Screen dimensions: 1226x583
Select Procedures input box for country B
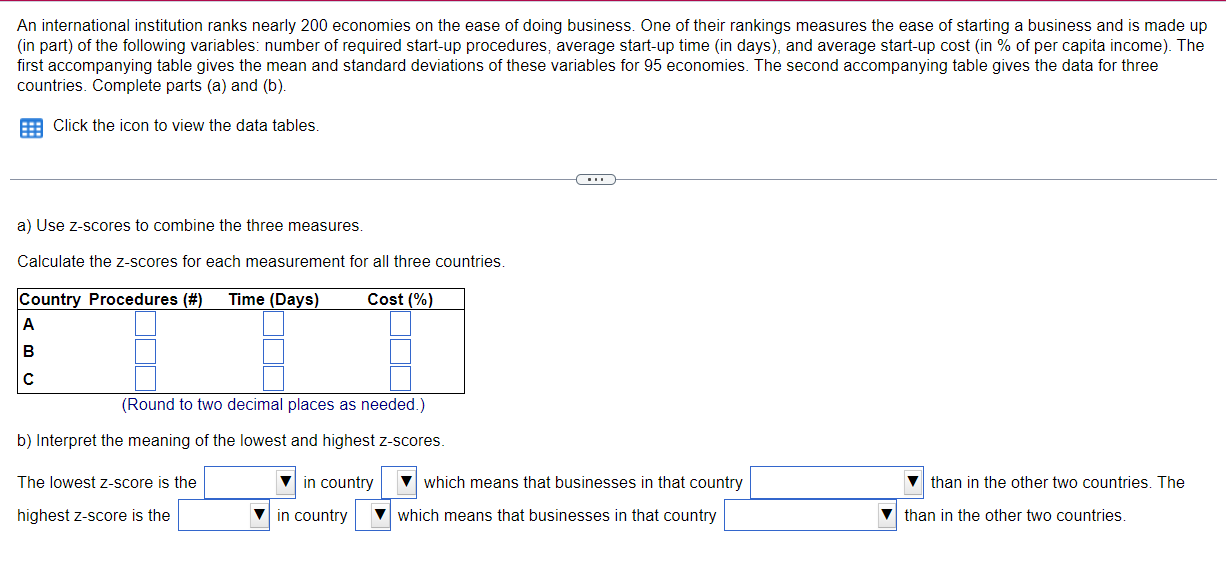click(x=145, y=351)
